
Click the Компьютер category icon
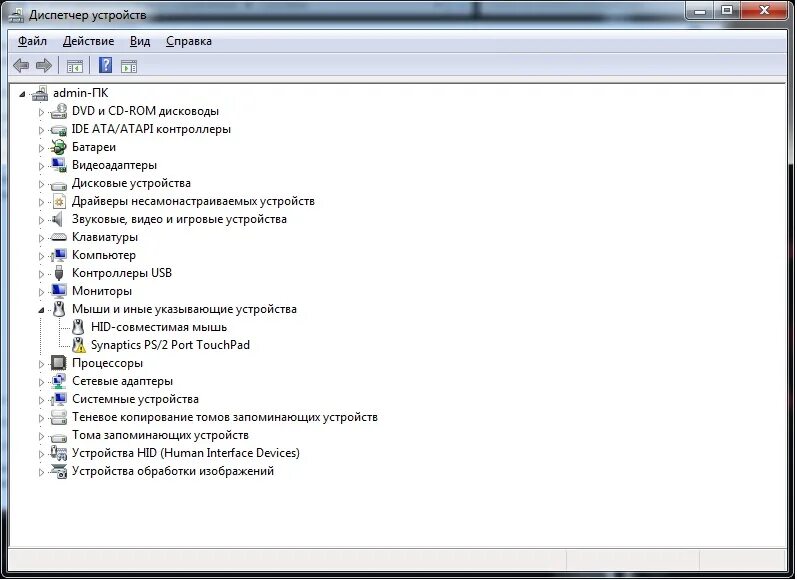coord(59,255)
